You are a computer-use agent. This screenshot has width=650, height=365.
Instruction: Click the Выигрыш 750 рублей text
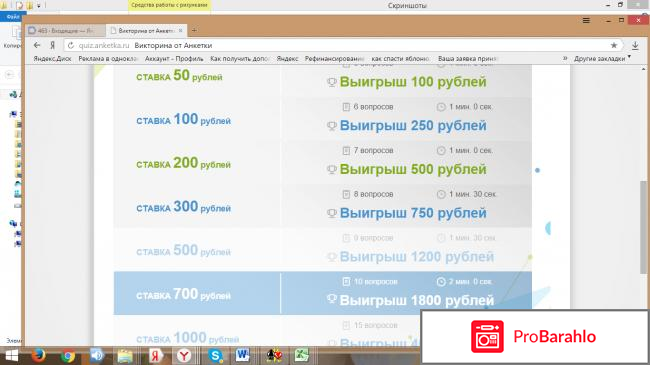pyautogui.click(x=413, y=213)
